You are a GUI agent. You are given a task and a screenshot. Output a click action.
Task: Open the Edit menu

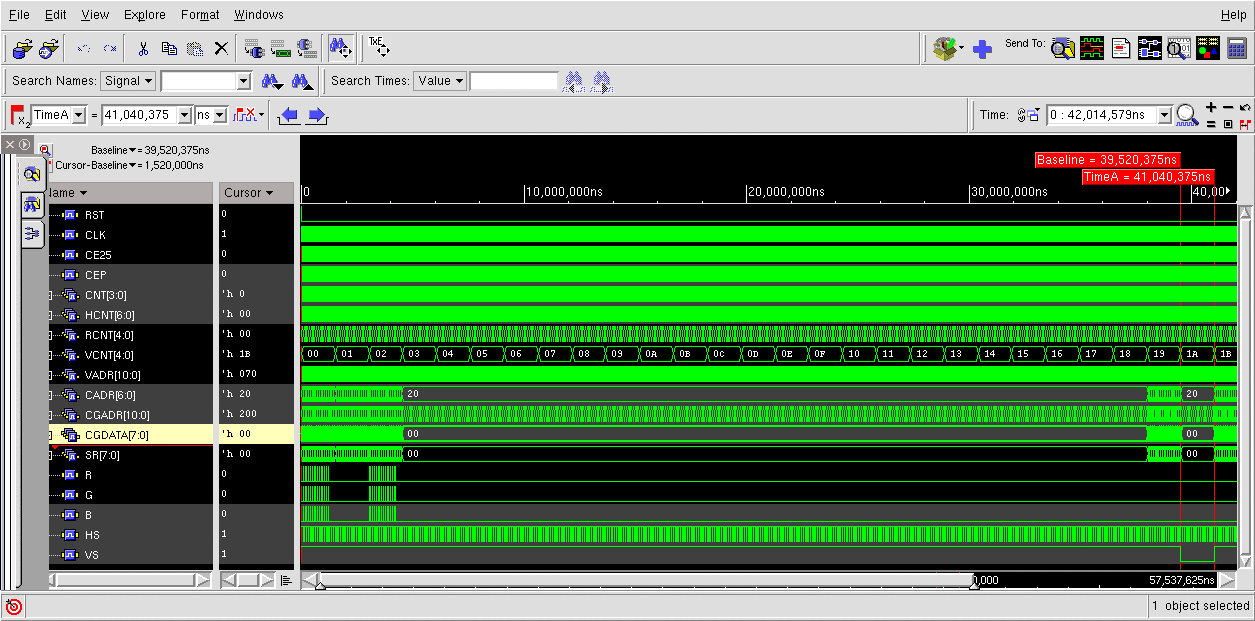click(x=56, y=15)
